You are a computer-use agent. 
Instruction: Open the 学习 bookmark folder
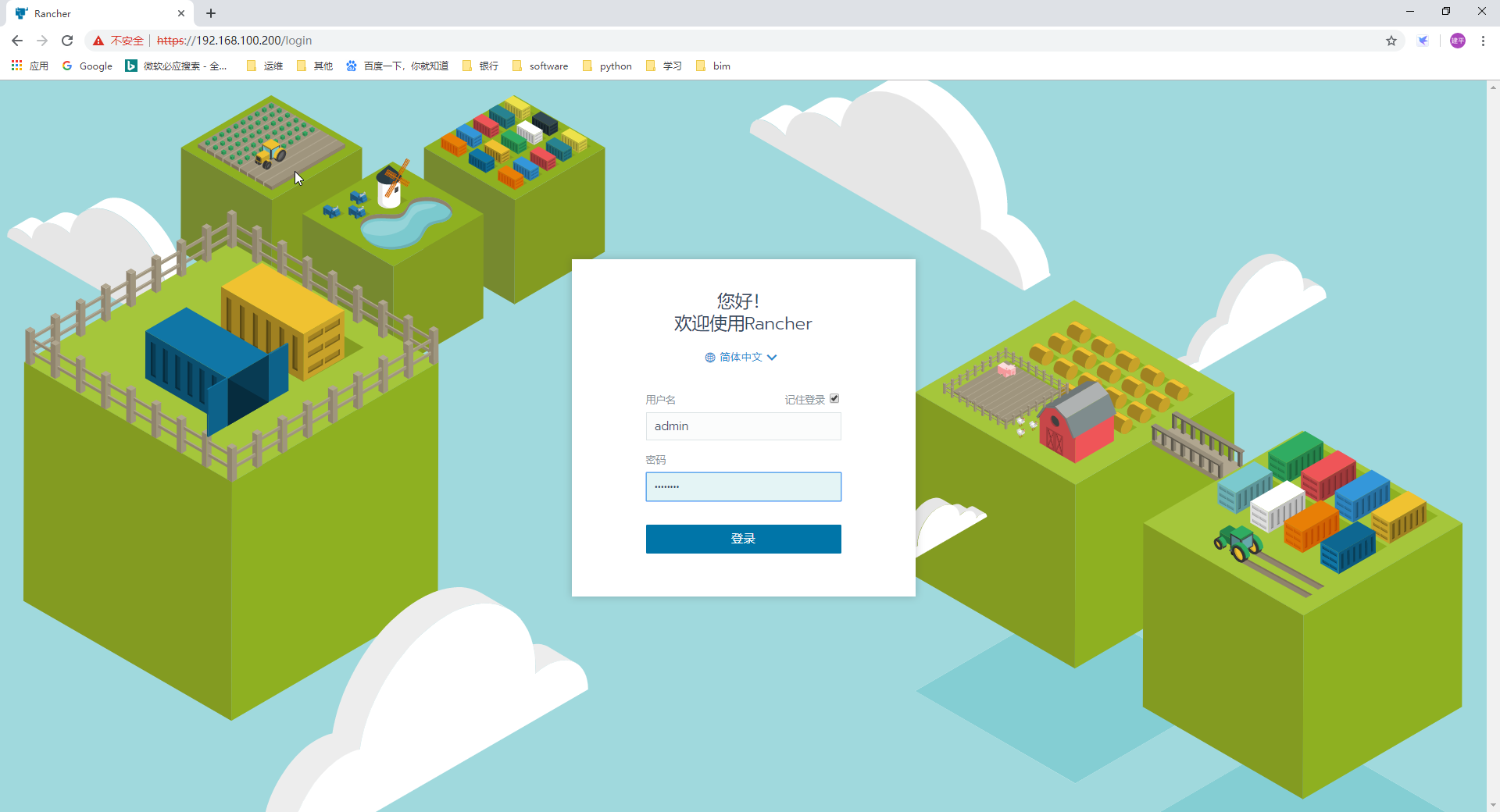(x=664, y=66)
